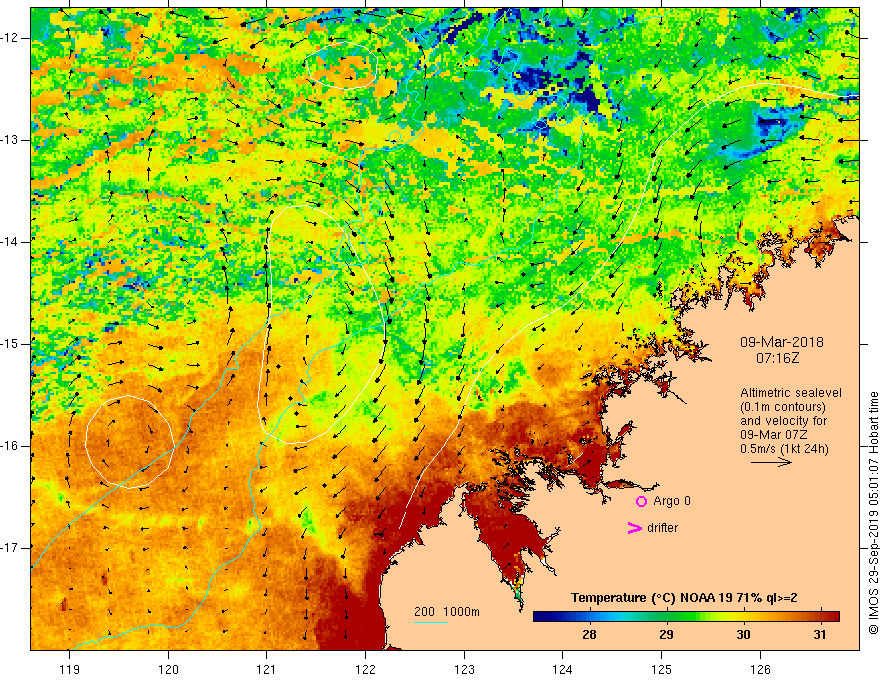This screenshot has height=680, width=880.
Task: Click longitude axis label 120
Action: pos(168,669)
